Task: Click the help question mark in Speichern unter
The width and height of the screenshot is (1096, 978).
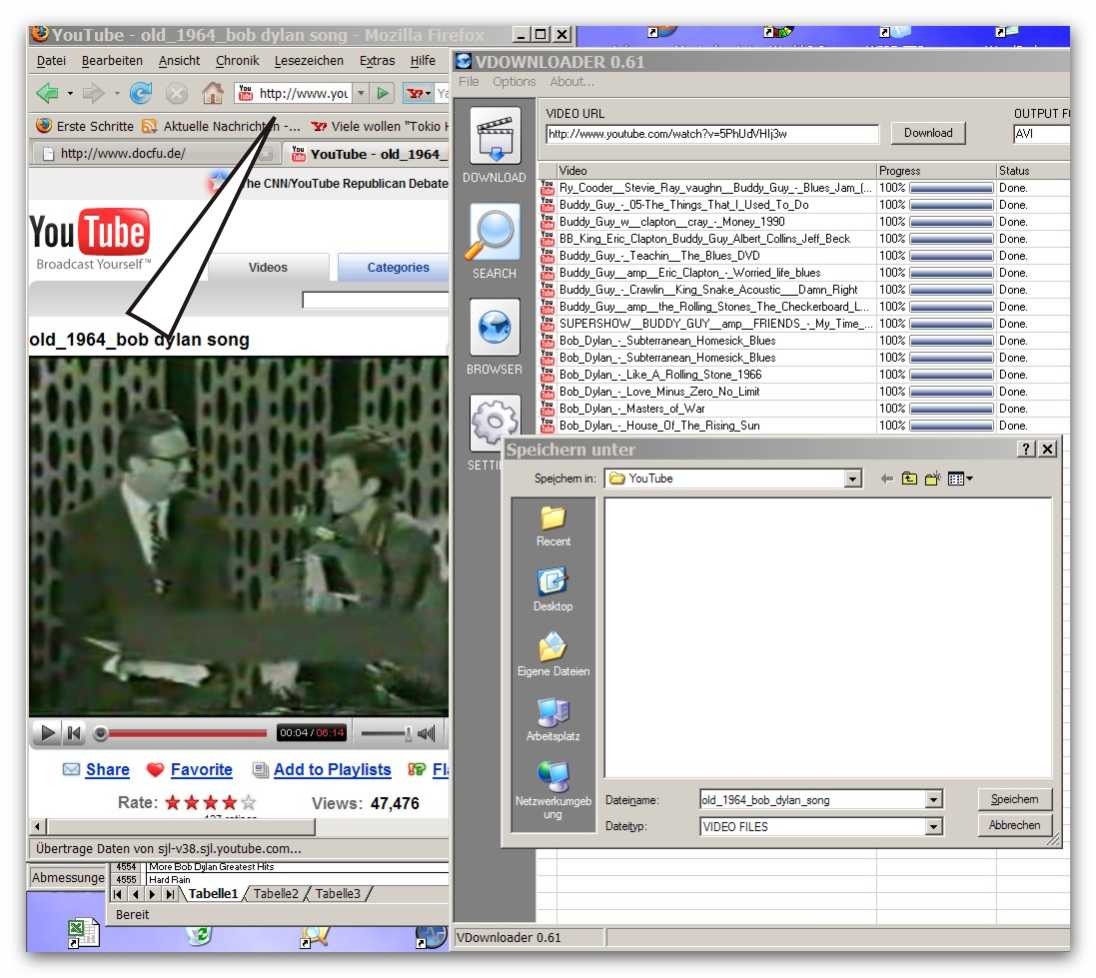Action: [x=1025, y=450]
